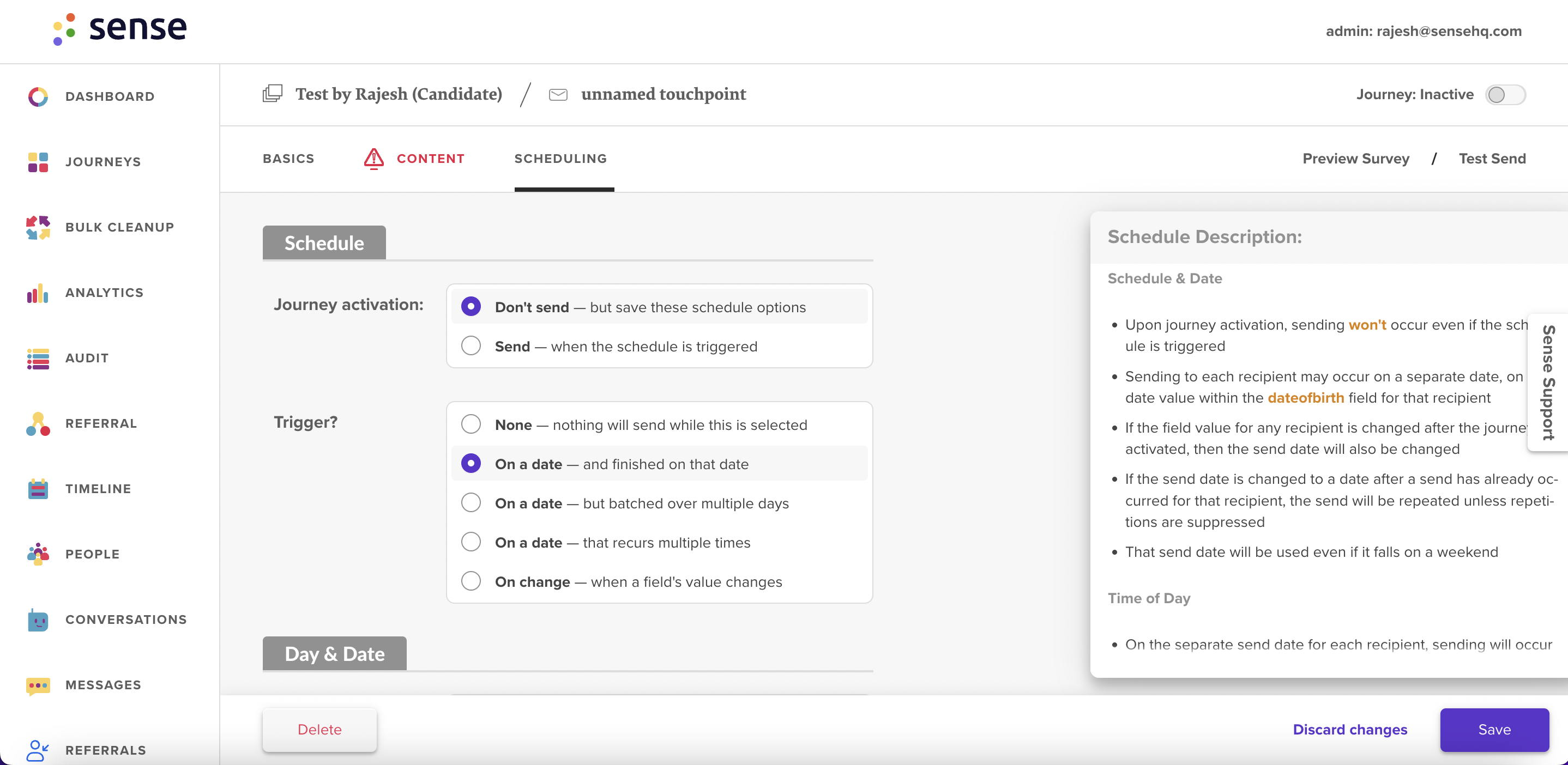This screenshot has width=1568, height=765.
Task: Open Dashboard in the sidebar
Action: (x=110, y=96)
